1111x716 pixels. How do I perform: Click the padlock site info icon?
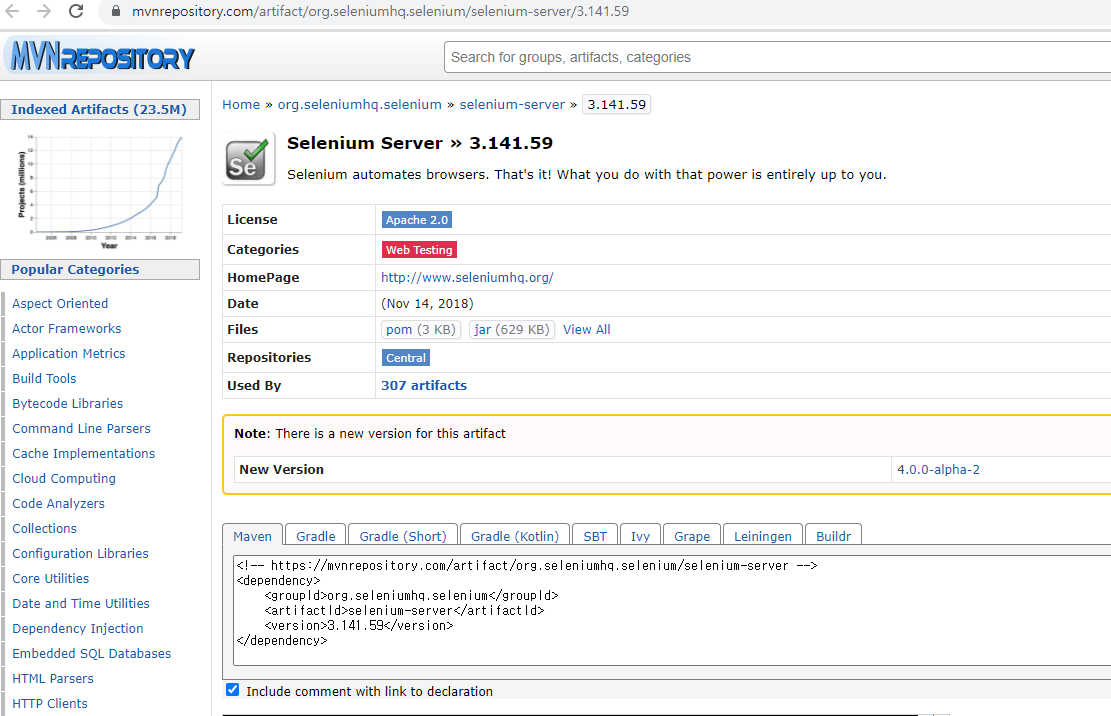tap(115, 11)
